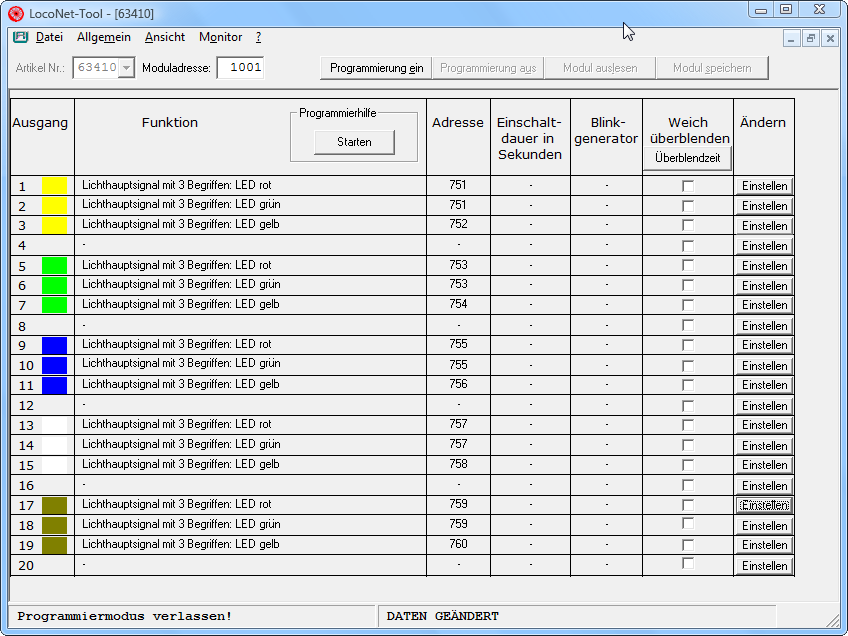
Task: Click address 758 for output 15
Action: pyautogui.click(x=458, y=464)
